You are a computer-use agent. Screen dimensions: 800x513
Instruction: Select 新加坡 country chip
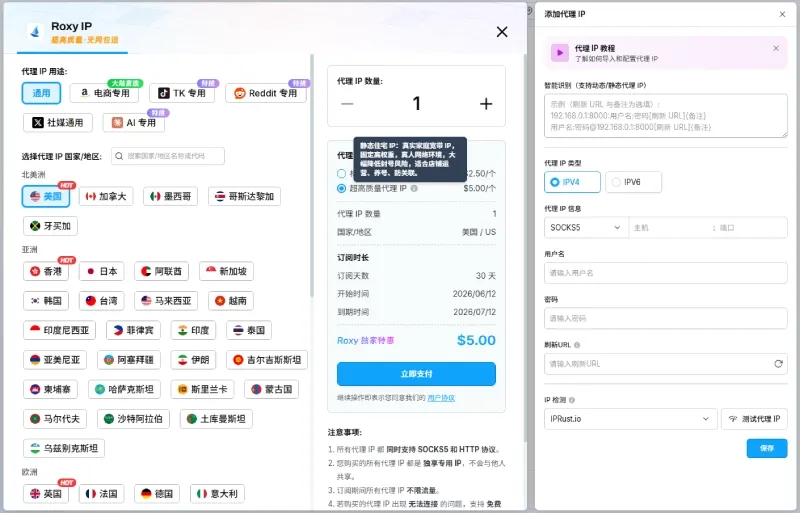point(226,271)
